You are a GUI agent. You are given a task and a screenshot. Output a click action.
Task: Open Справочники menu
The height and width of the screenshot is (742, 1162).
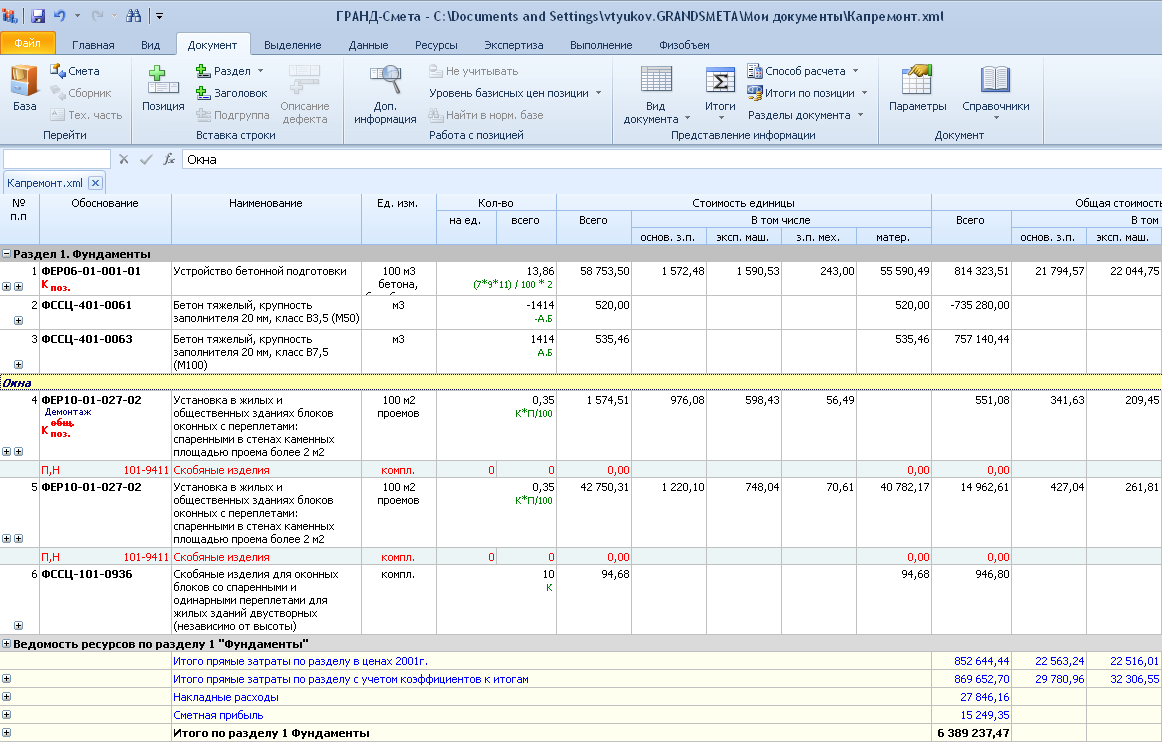tap(995, 93)
